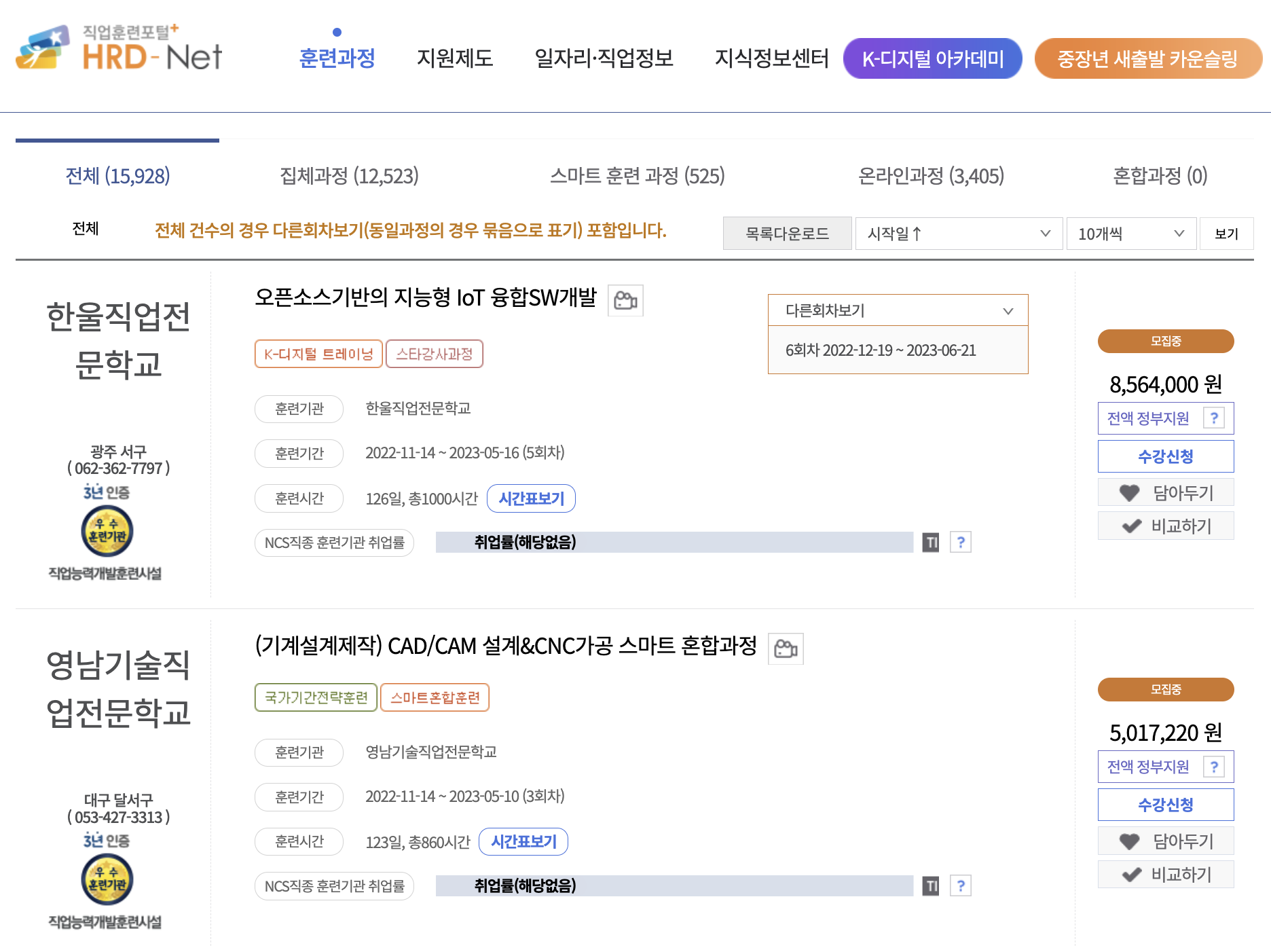Click the 목록다운로드 button

[x=787, y=234]
